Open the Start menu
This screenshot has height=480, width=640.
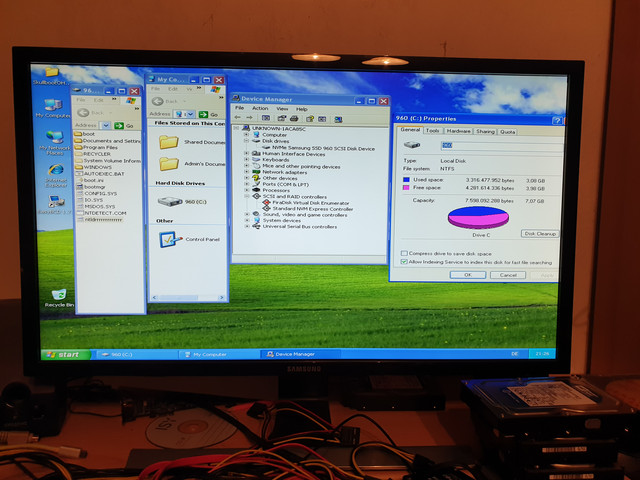pos(65,354)
